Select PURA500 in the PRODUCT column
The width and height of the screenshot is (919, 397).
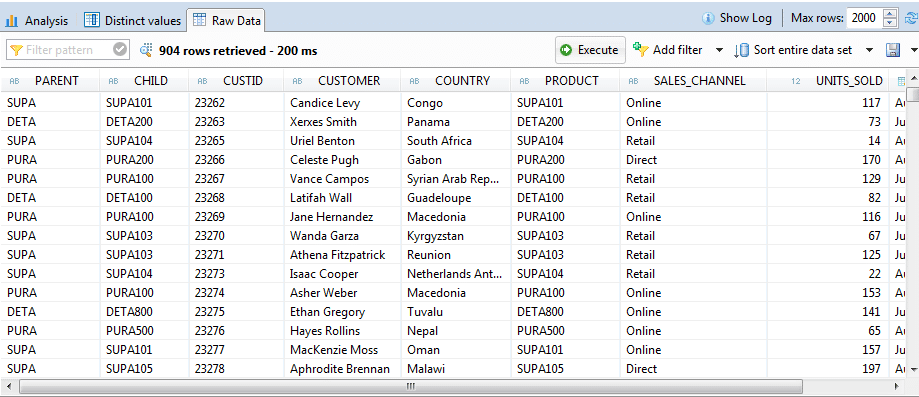point(565,331)
